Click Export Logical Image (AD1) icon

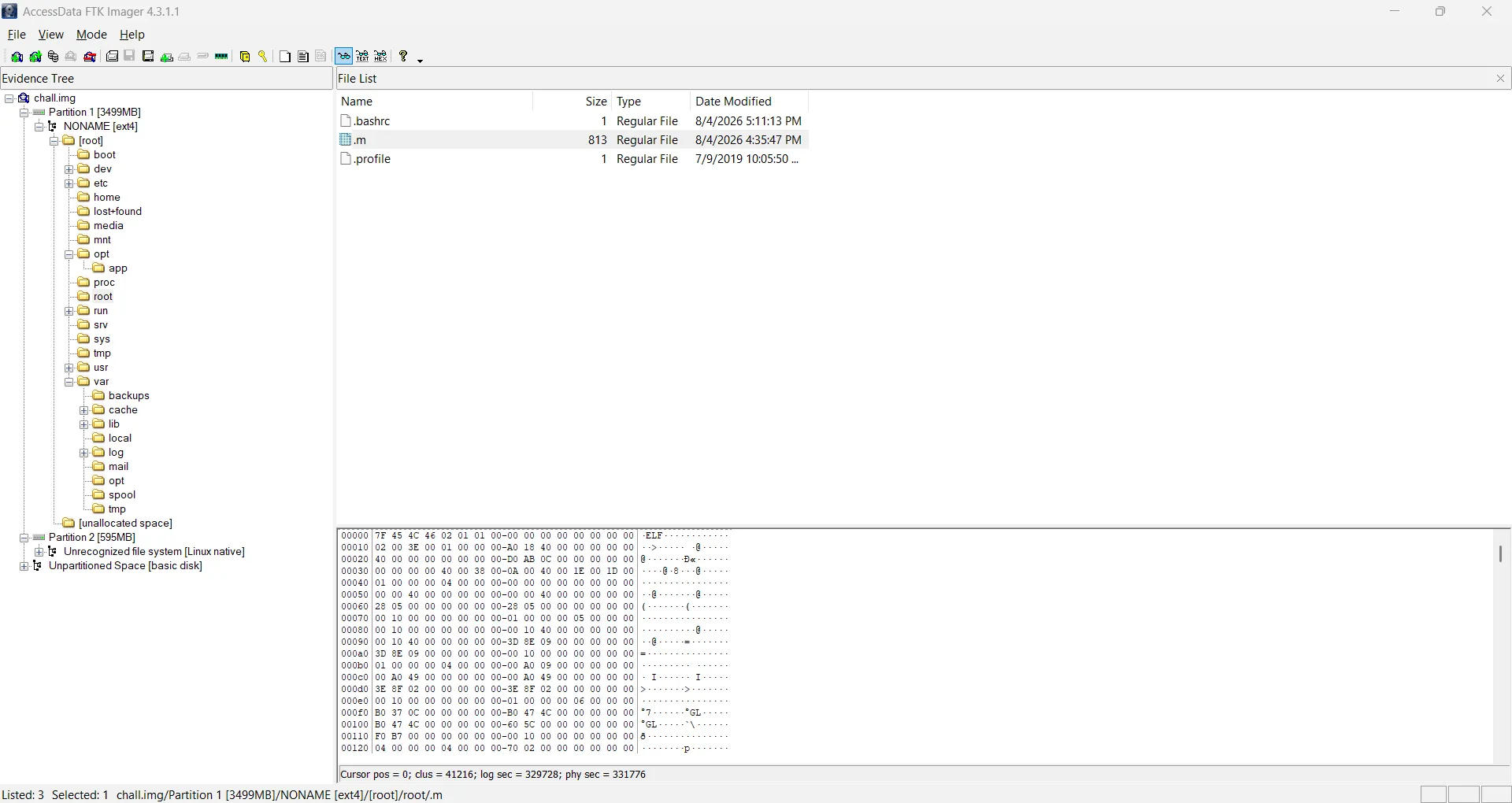(148, 57)
